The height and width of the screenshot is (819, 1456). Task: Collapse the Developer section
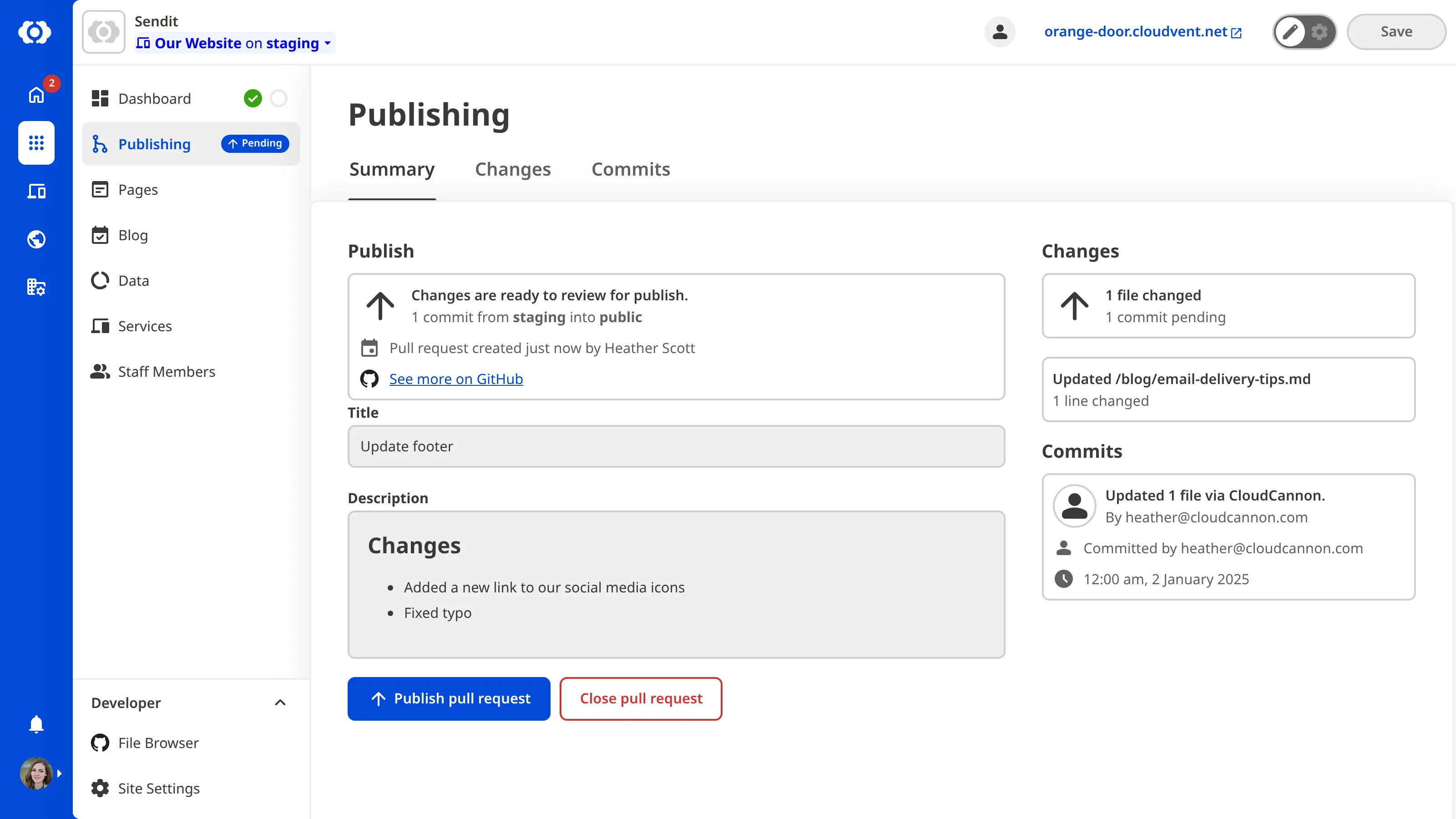(x=280, y=703)
